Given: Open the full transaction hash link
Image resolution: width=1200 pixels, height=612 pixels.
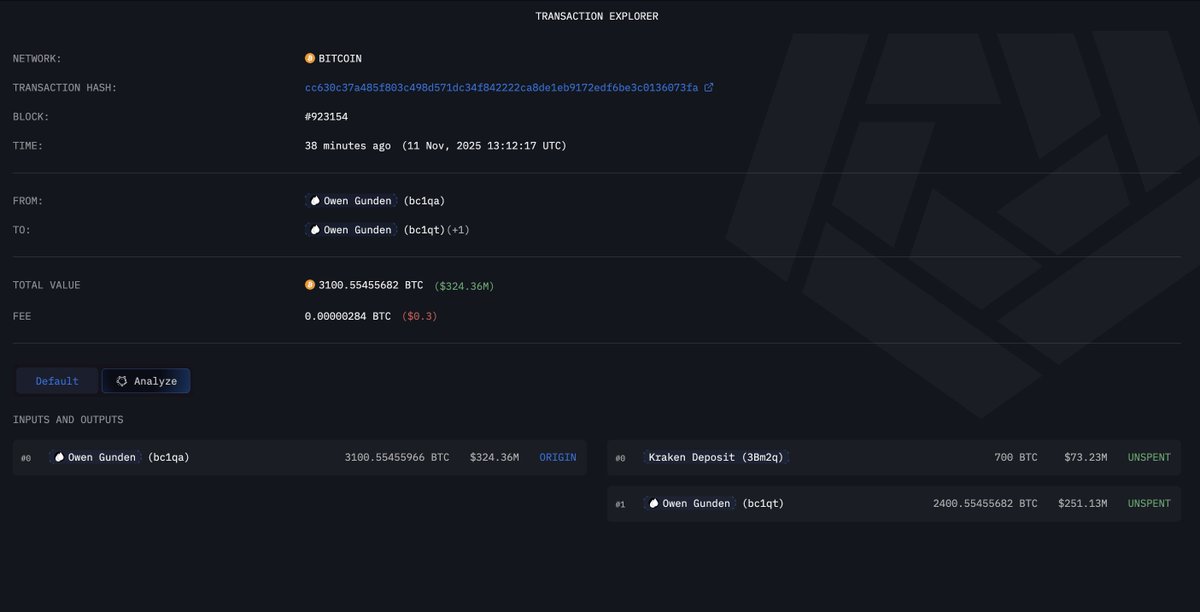Looking at the screenshot, I should coord(498,86).
